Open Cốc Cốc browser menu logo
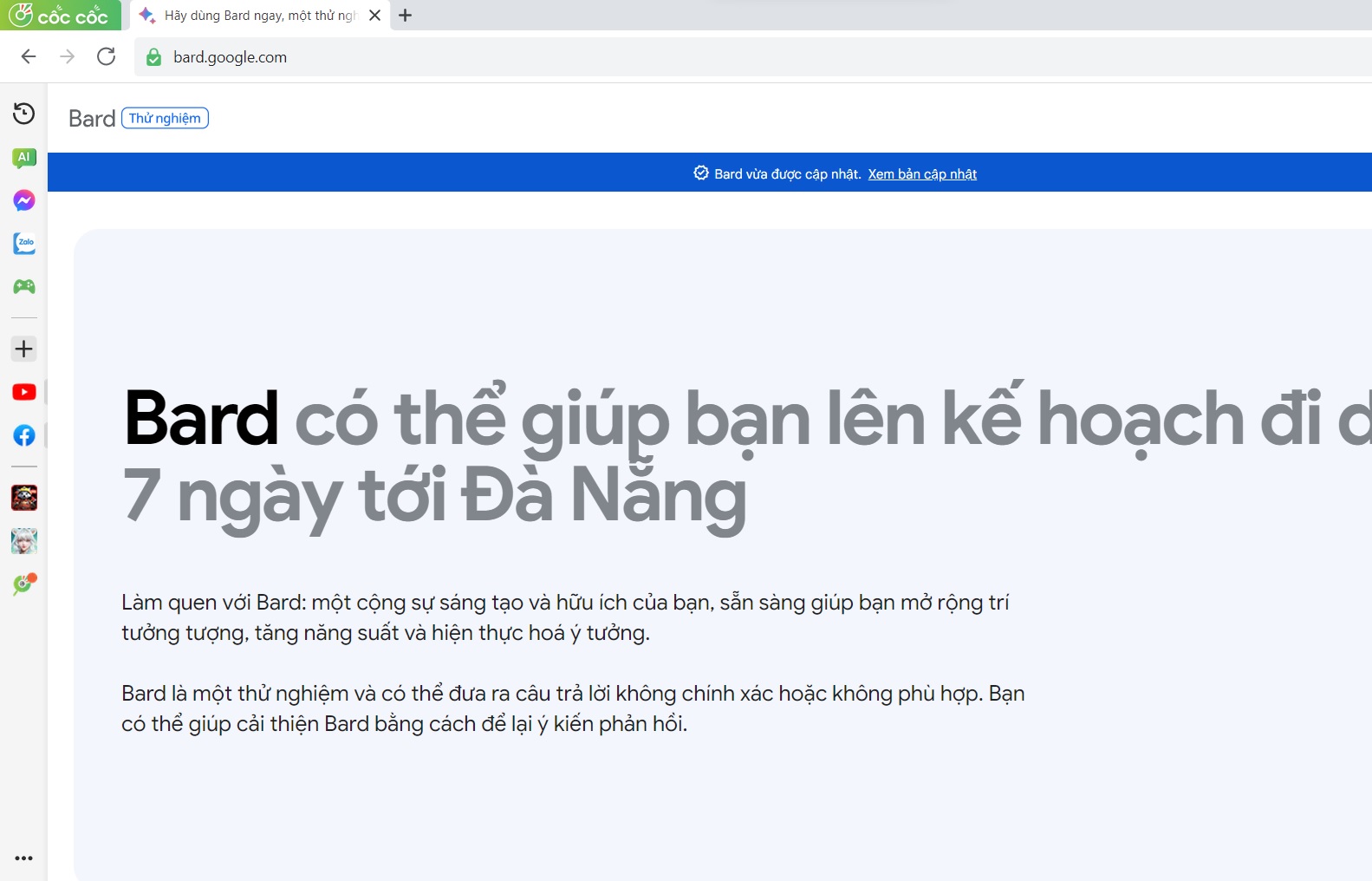 click(60, 15)
